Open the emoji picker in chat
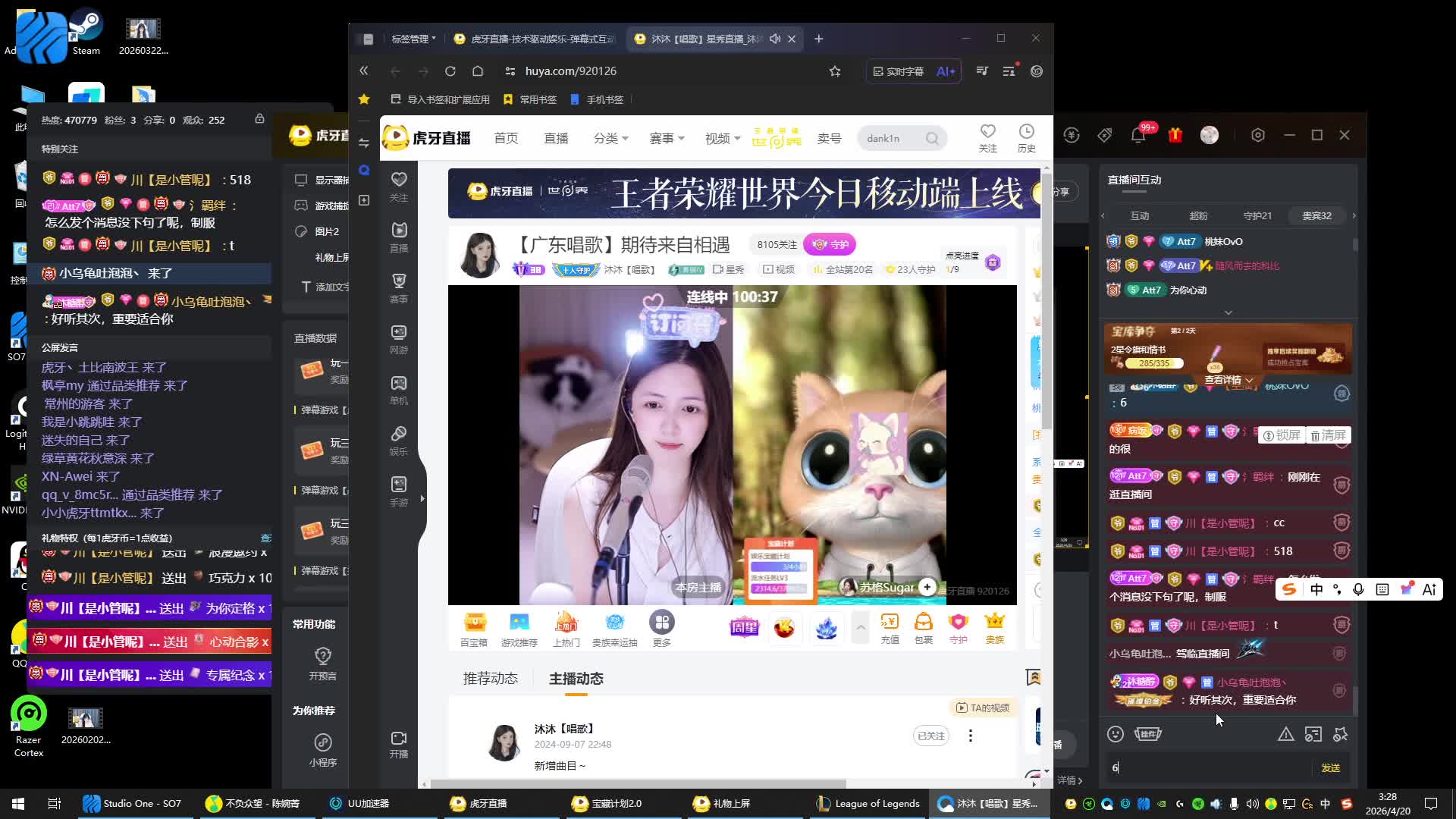The height and width of the screenshot is (819, 1456). click(1115, 734)
